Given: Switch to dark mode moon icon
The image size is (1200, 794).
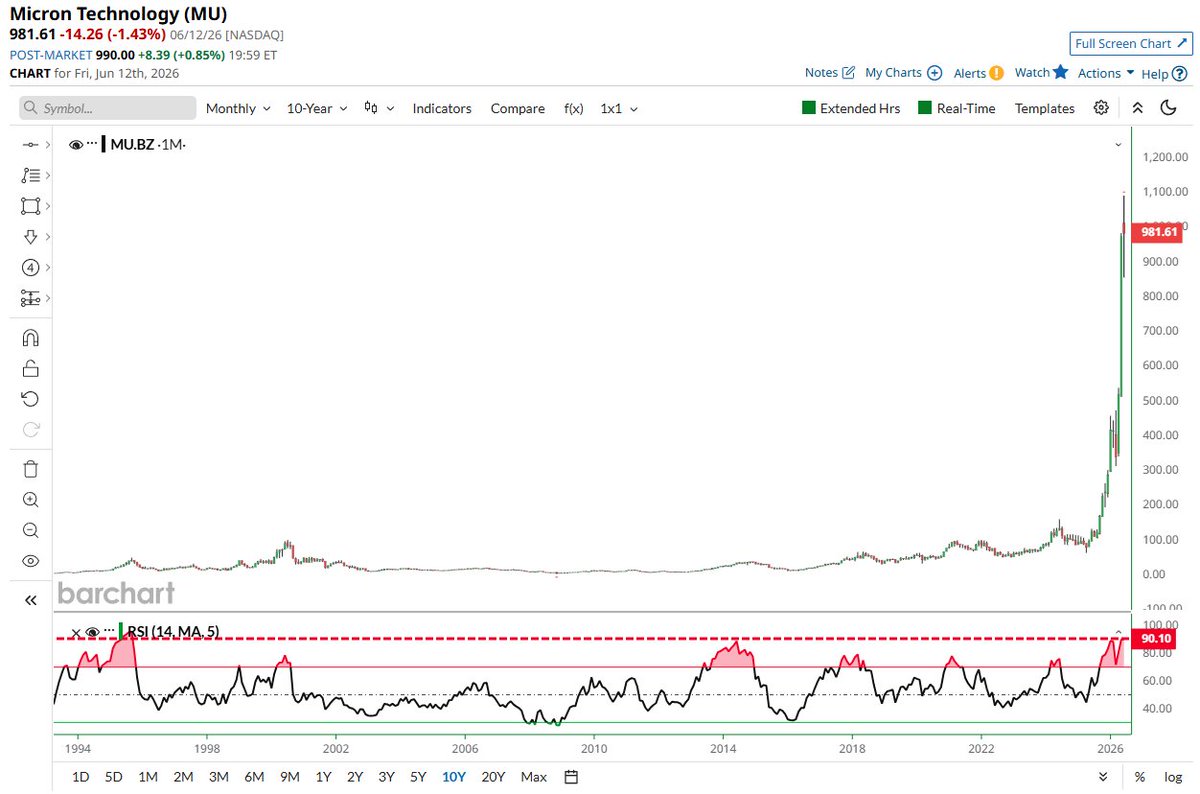Looking at the screenshot, I should point(1168,108).
